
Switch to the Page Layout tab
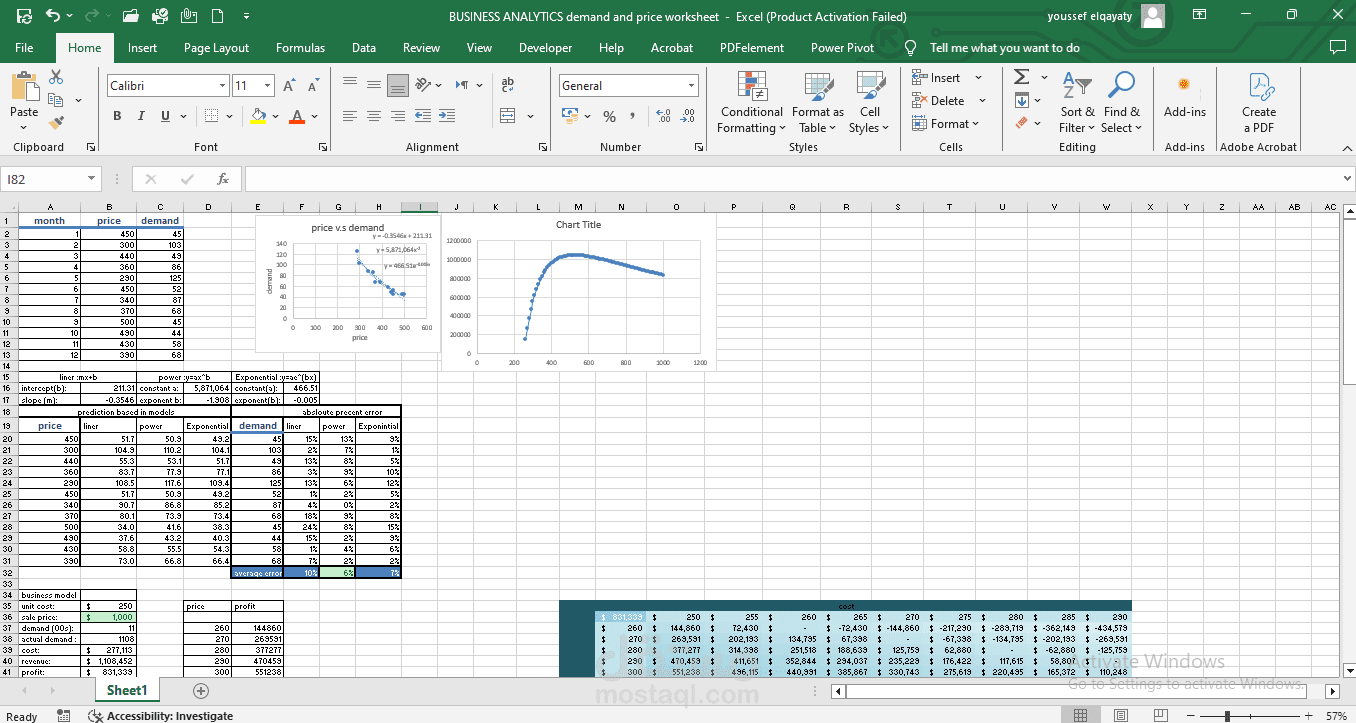tap(217, 47)
